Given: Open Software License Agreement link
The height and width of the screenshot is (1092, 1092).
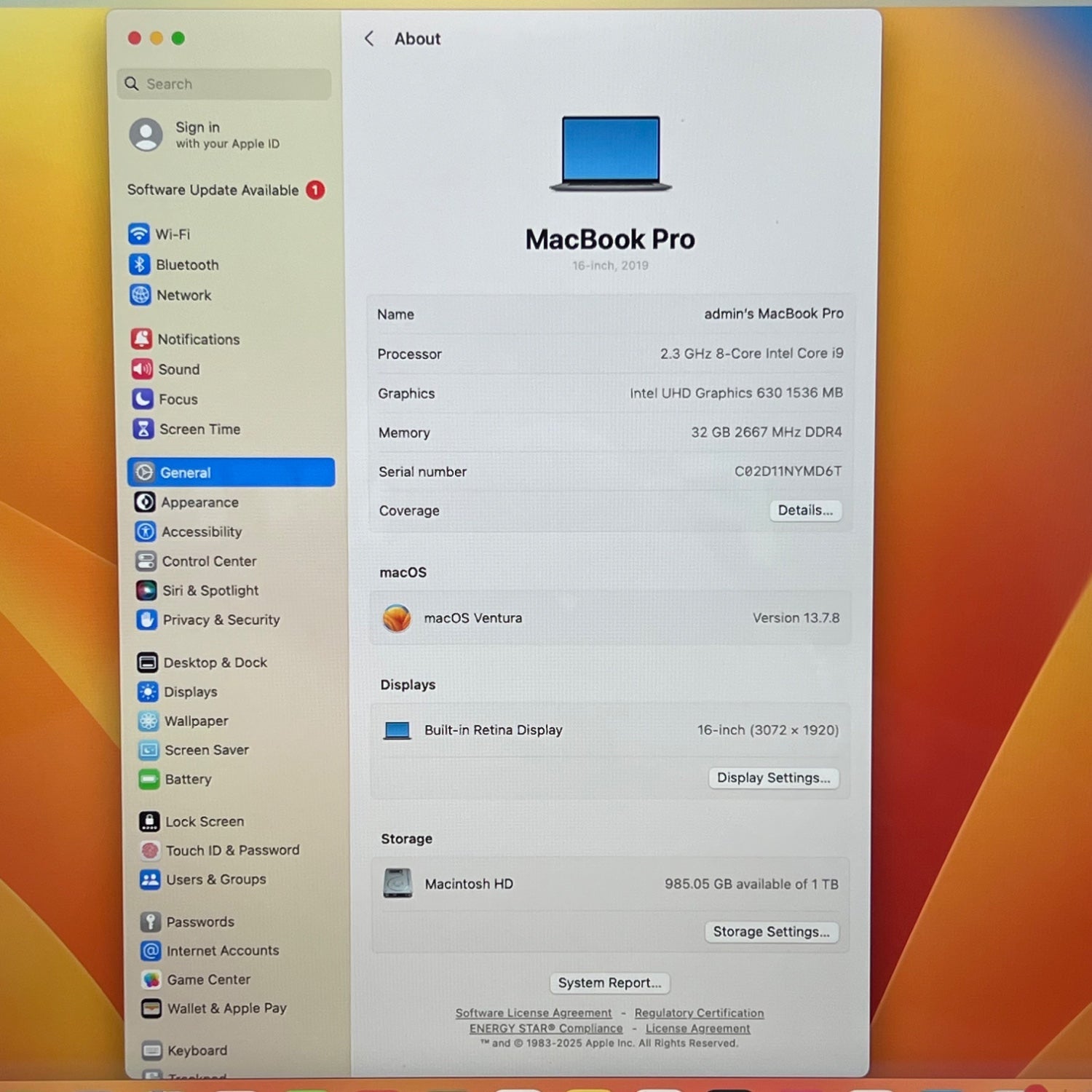Looking at the screenshot, I should pyautogui.click(x=534, y=1013).
